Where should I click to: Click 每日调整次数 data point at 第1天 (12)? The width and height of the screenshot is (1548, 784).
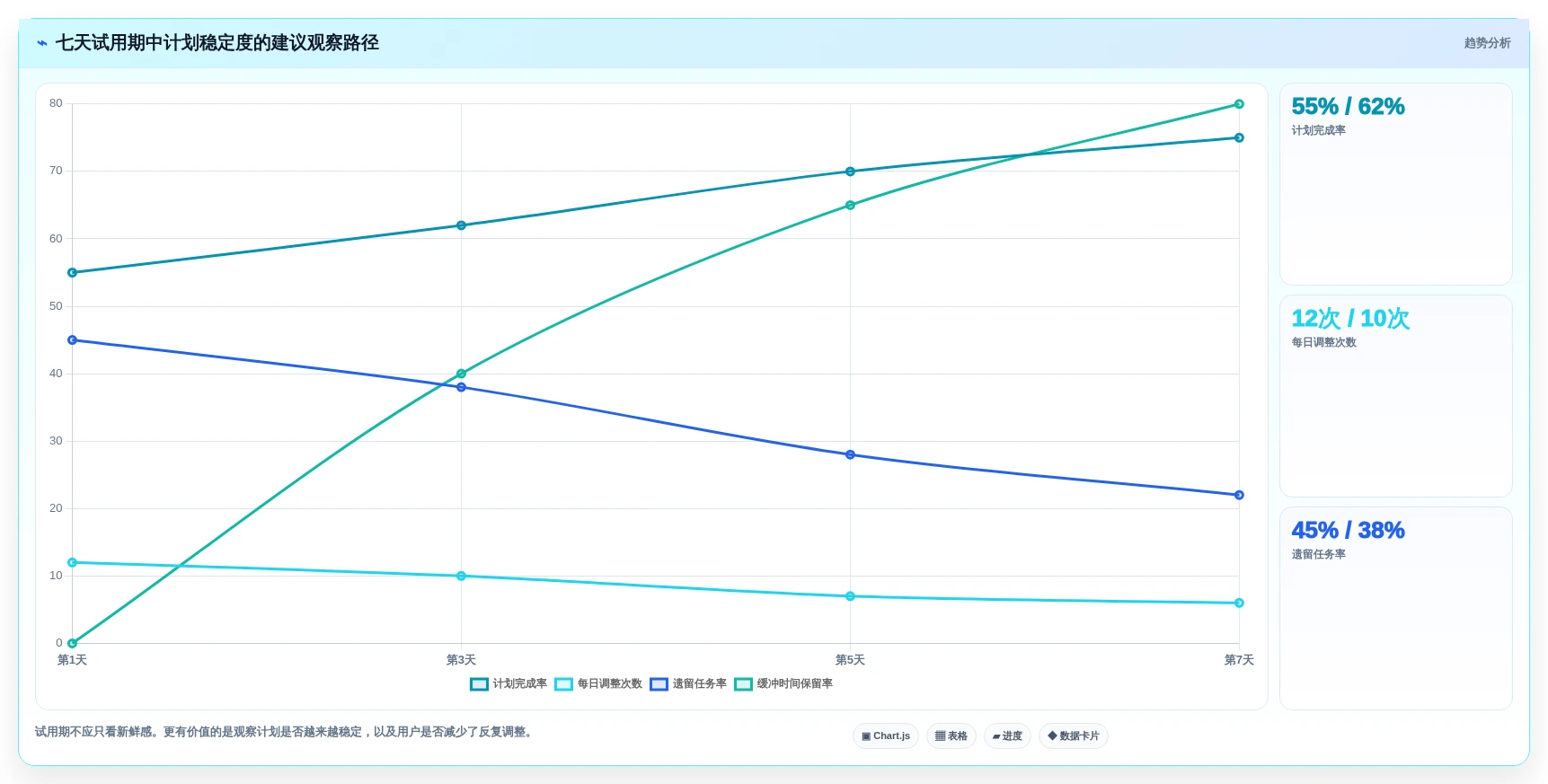[x=73, y=563]
